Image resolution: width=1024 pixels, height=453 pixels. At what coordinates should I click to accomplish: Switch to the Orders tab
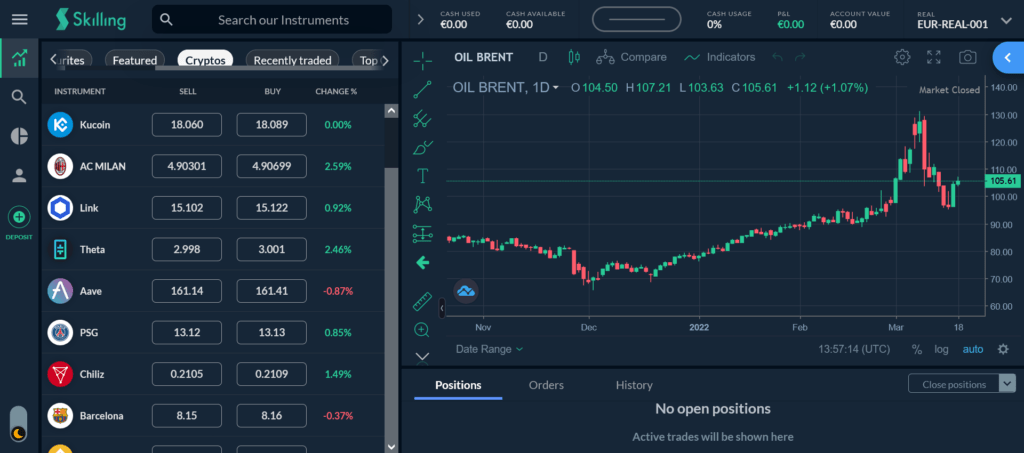(546, 385)
